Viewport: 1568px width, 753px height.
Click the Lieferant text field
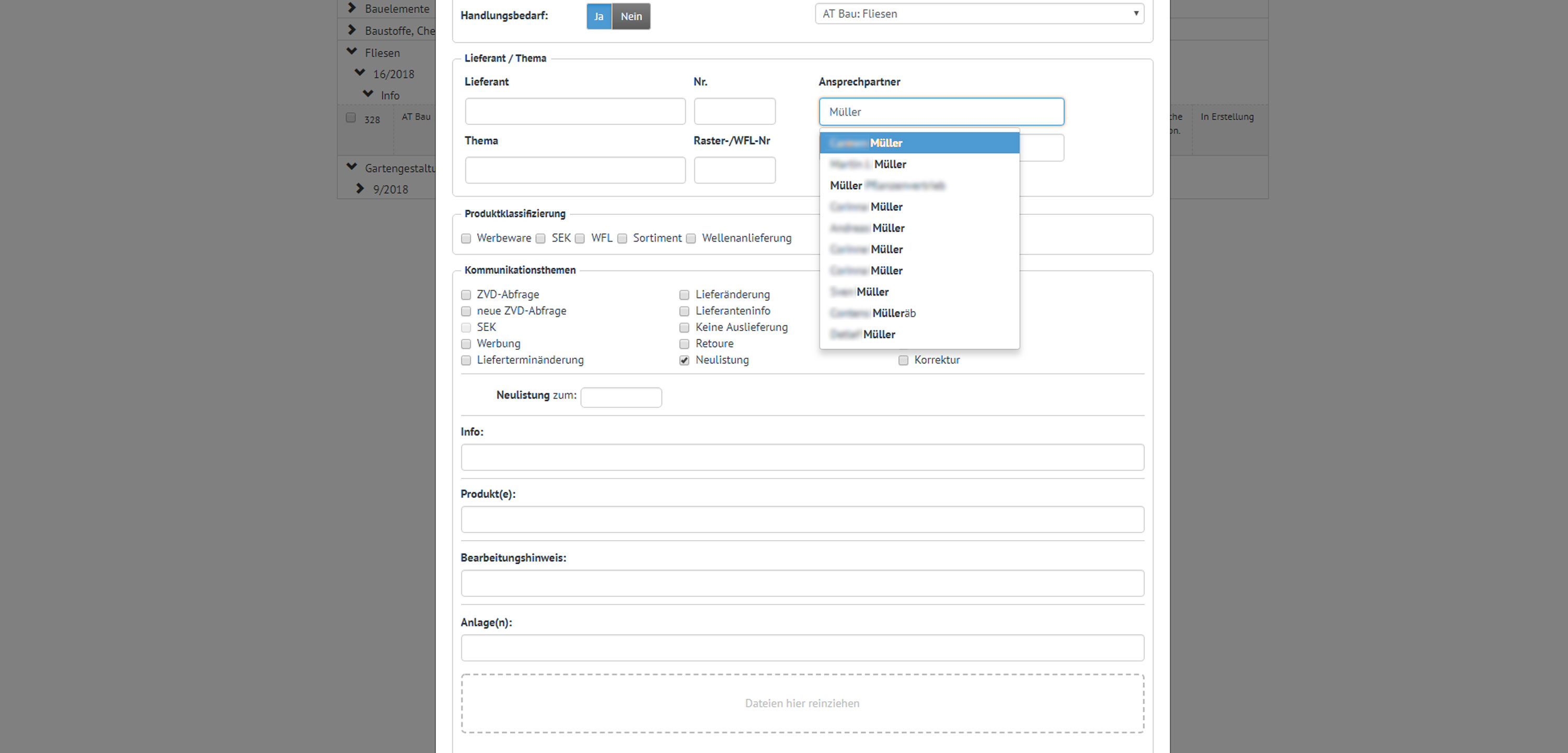pyautogui.click(x=574, y=111)
